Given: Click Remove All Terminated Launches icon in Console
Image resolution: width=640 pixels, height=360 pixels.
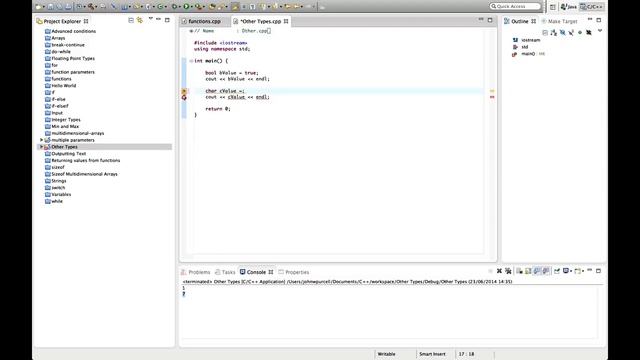Looking at the screenshot, I should 508,271.
